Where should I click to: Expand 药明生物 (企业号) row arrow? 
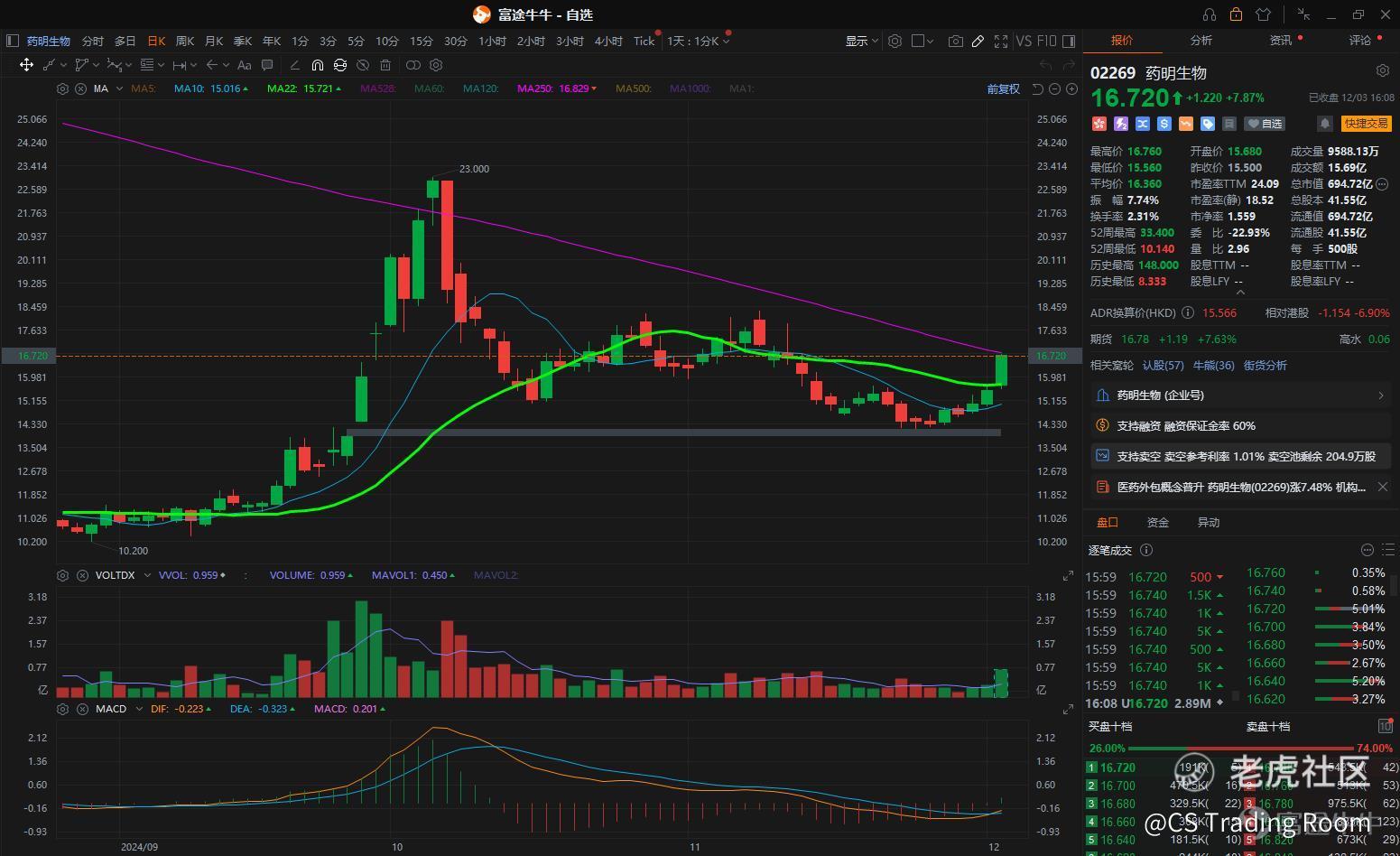pyautogui.click(x=1381, y=395)
